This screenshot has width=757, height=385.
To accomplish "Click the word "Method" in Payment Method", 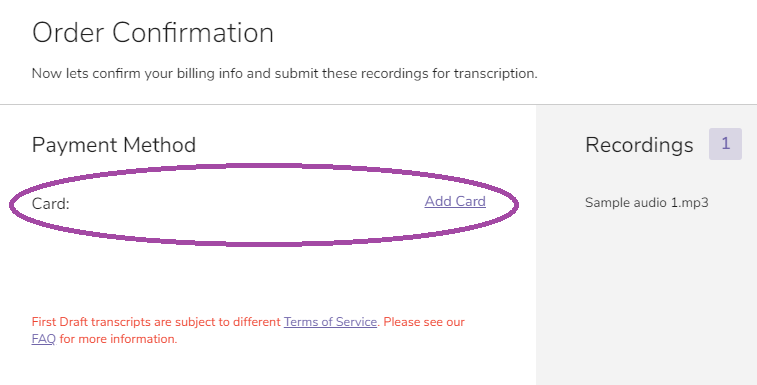I will (159, 145).
